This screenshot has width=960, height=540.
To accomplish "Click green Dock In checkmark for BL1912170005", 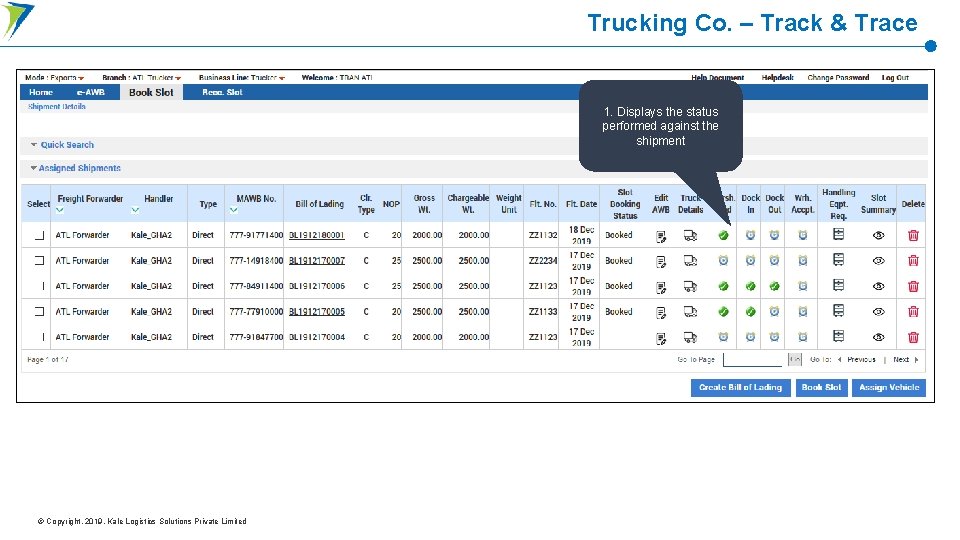I will click(751, 312).
